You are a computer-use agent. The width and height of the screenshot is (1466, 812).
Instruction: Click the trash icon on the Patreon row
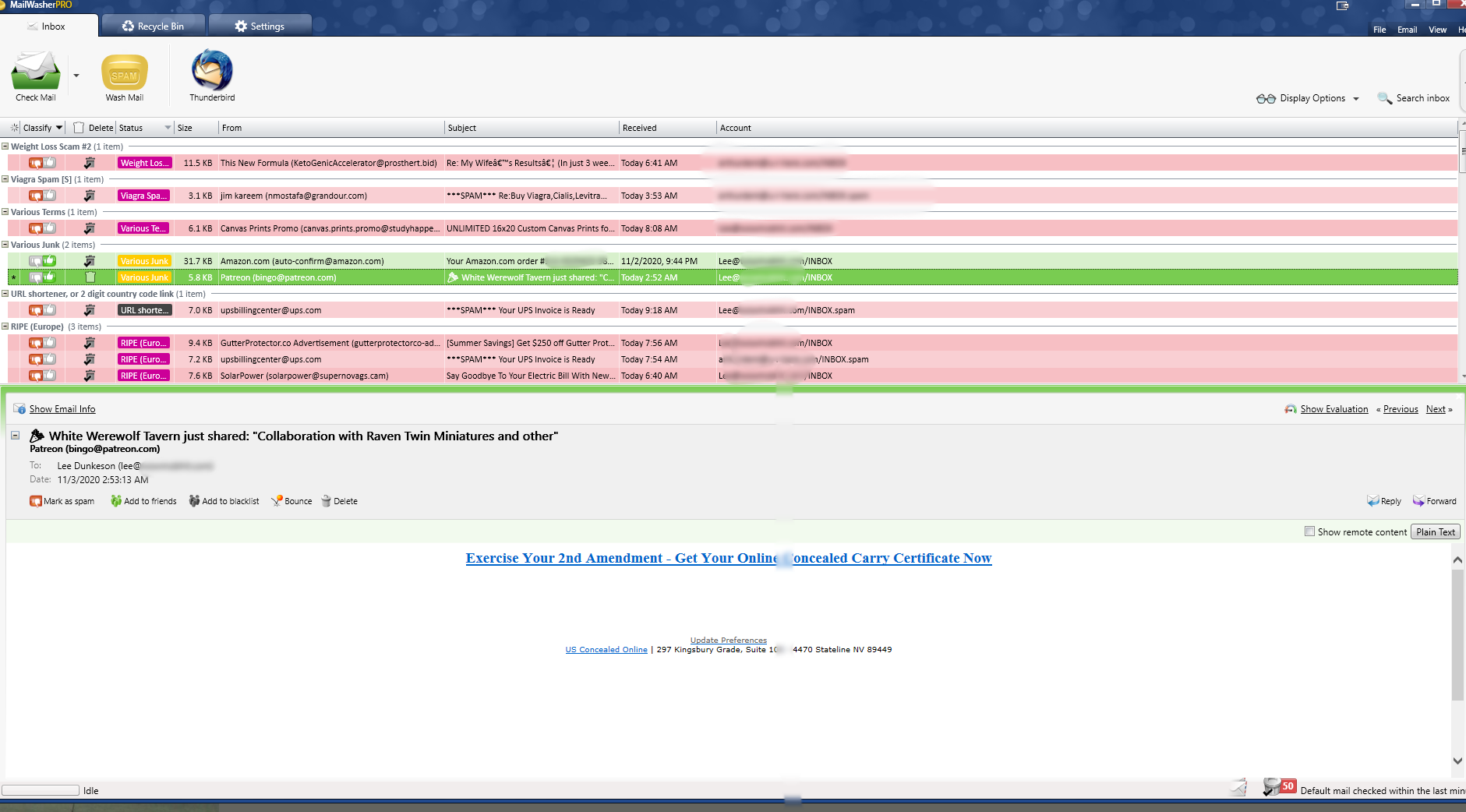point(90,277)
